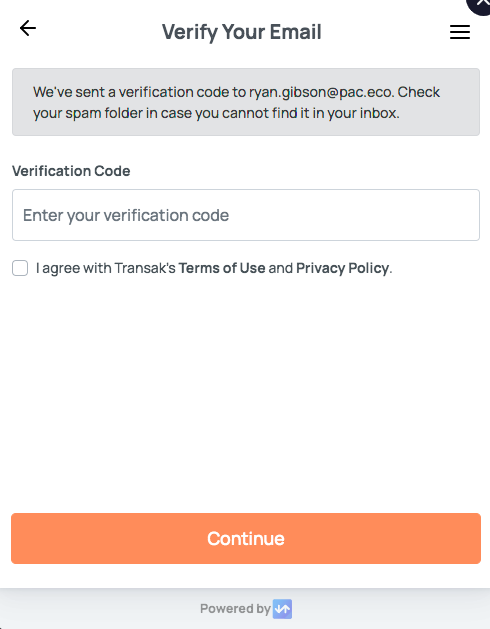Screen dimensions: 490x629
Task: Focus the verification code input field
Action: tap(246, 215)
